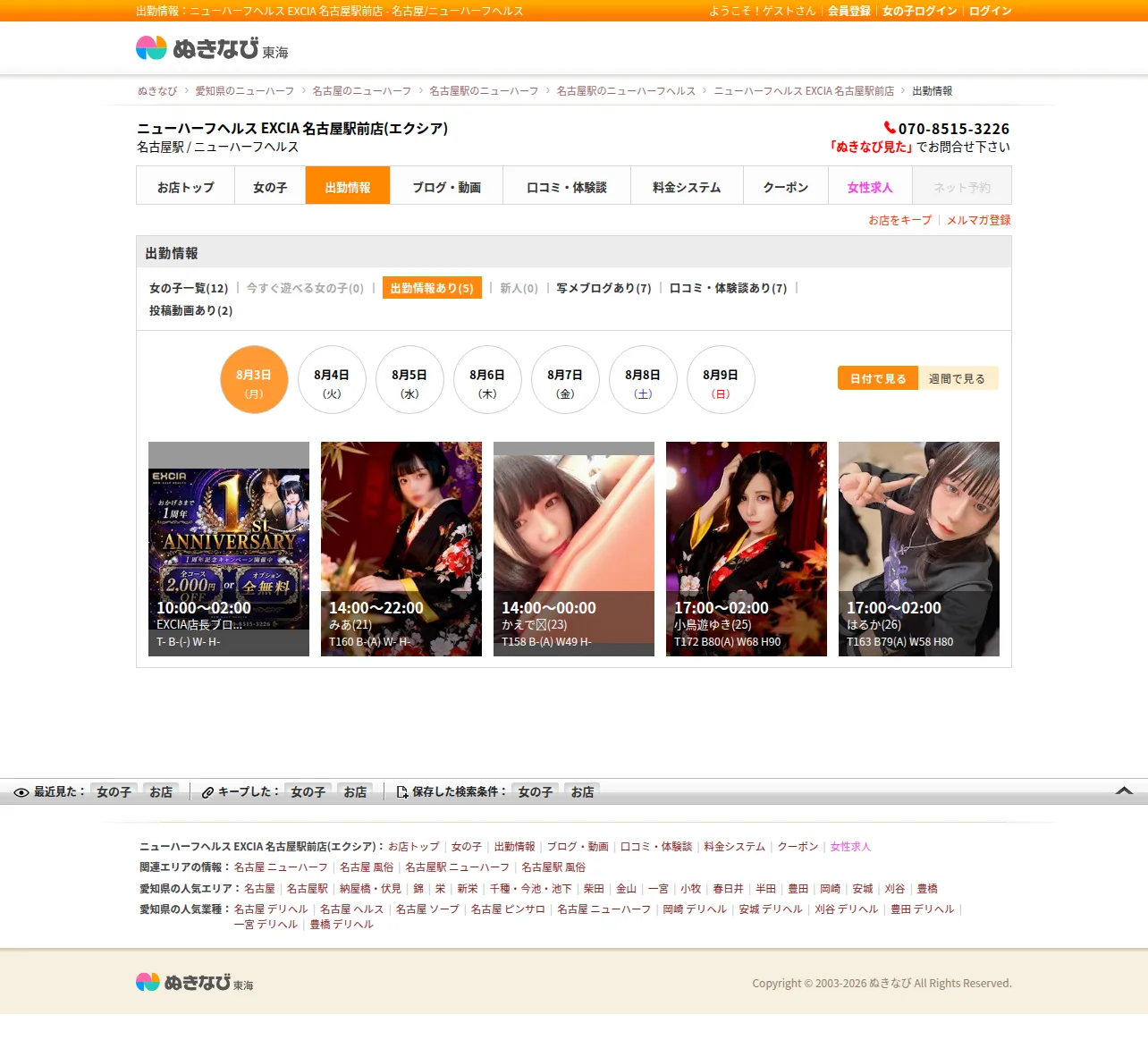Image resolution: width=1148 pixels, height=1040 pixels.
Task: Select the date 8月7日 (金)
Action: (565, 379)
